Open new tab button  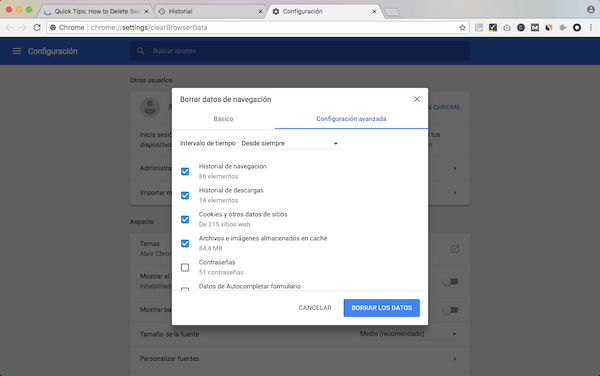[391, 12]
